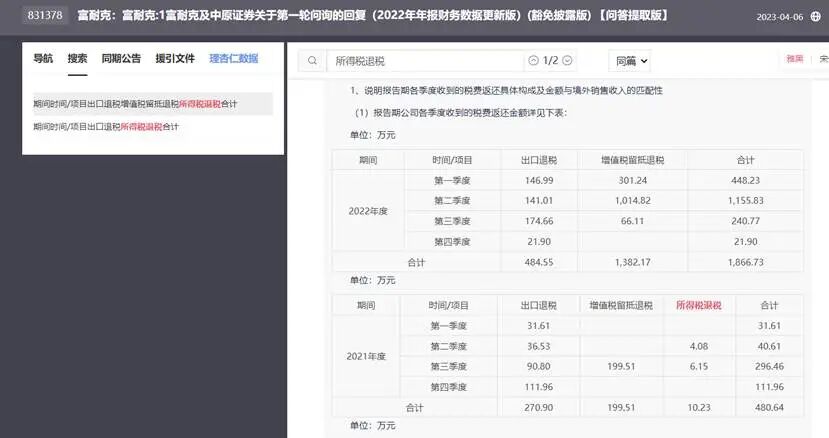Click the 1/2 match counter
Screen dimensions: 829x438
(x=550, y=61)
